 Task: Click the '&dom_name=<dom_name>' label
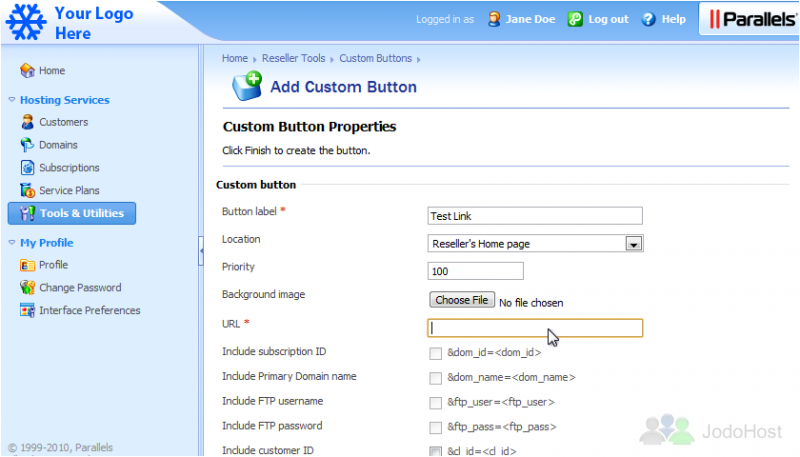[x=511, y=377]
